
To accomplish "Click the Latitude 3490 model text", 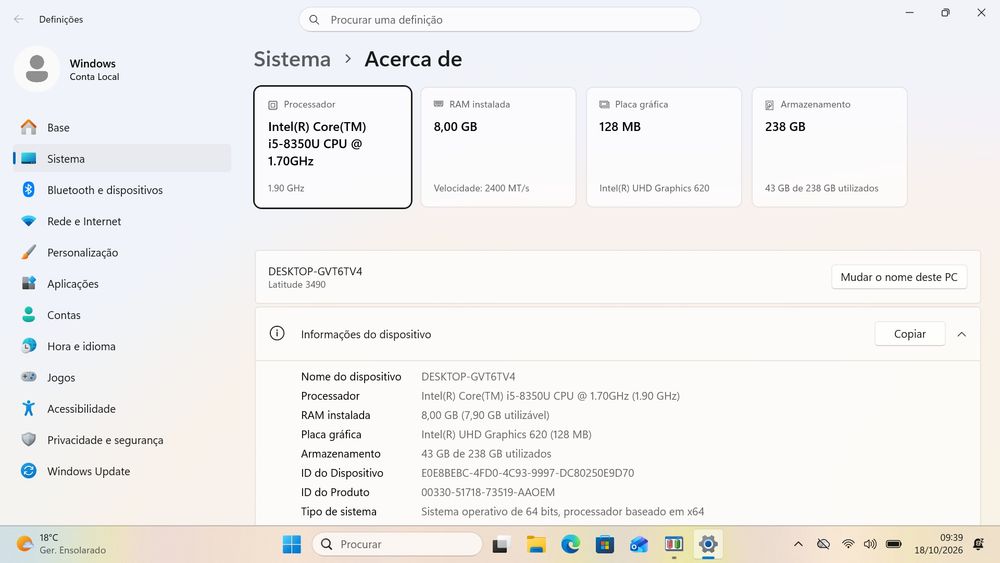I will 297,285.
